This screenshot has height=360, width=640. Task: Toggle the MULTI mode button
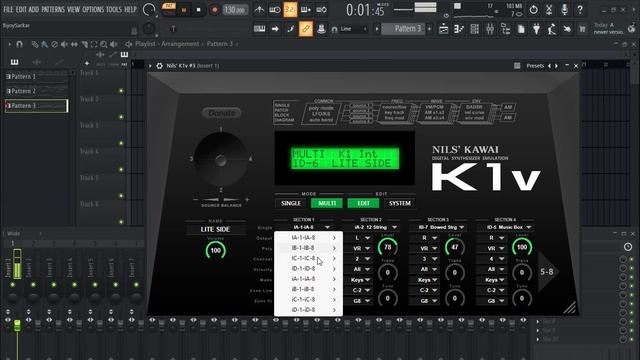click(x=327, y=203)
